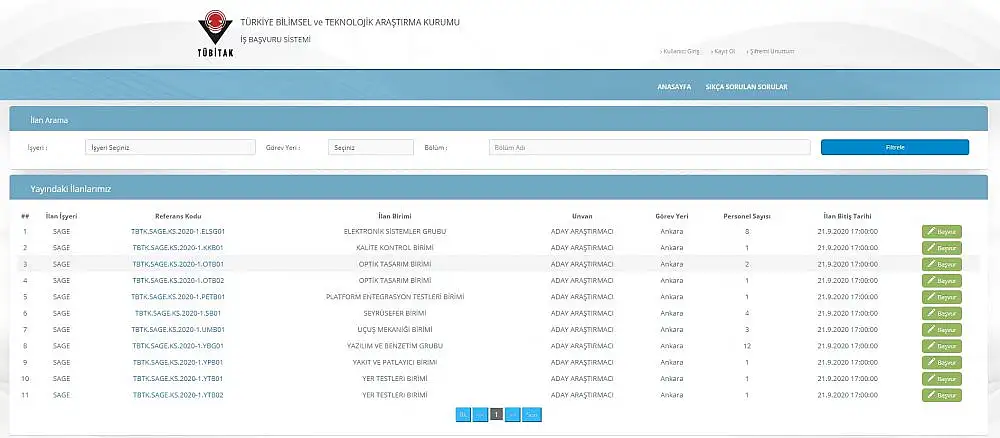Click the TÜBİTAK logo

(216, 33)
